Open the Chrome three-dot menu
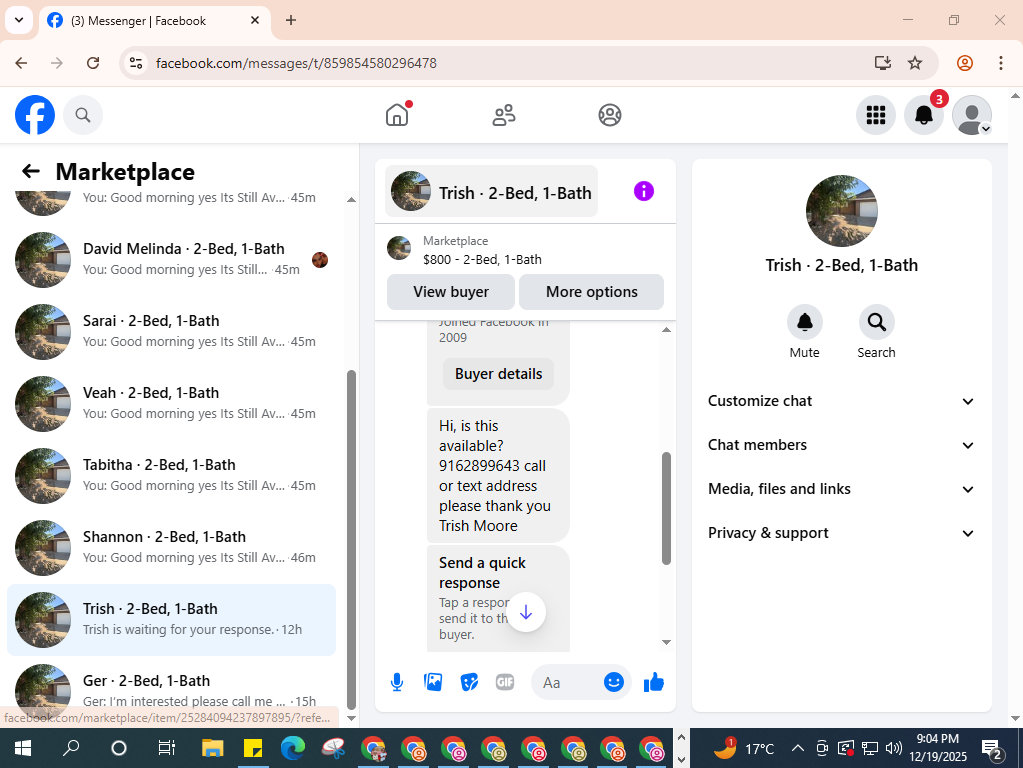Screen dimensions: 1023x768 [1001, 63]
